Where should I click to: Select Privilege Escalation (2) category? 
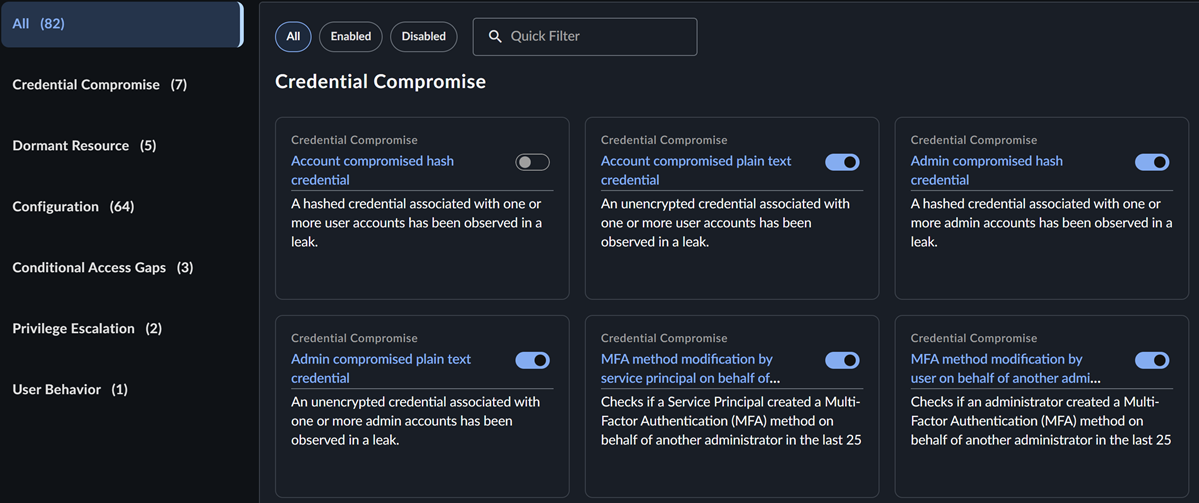(x=86, y=329)
